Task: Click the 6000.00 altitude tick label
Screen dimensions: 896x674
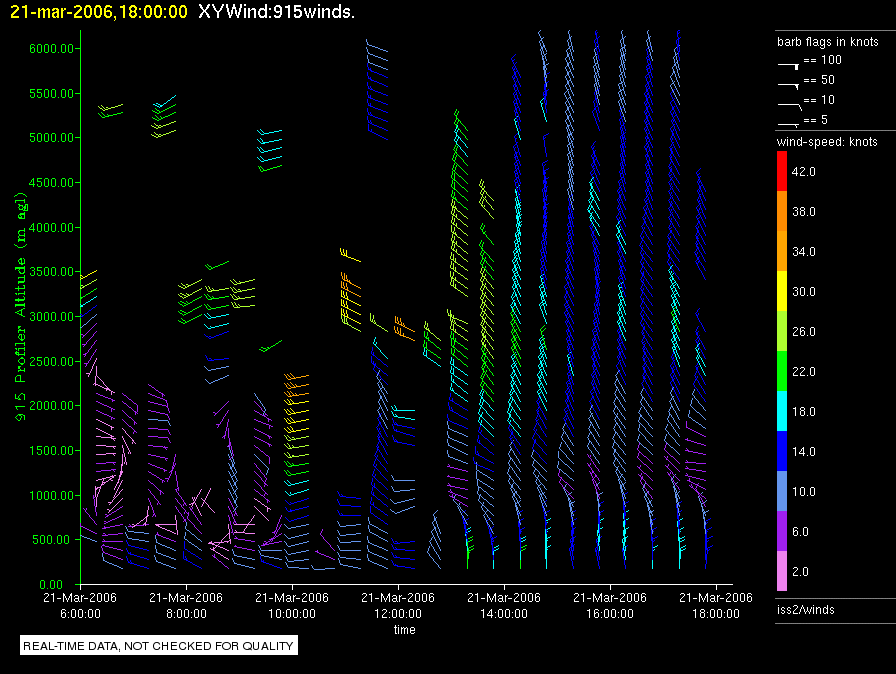Action: (51, 49)
